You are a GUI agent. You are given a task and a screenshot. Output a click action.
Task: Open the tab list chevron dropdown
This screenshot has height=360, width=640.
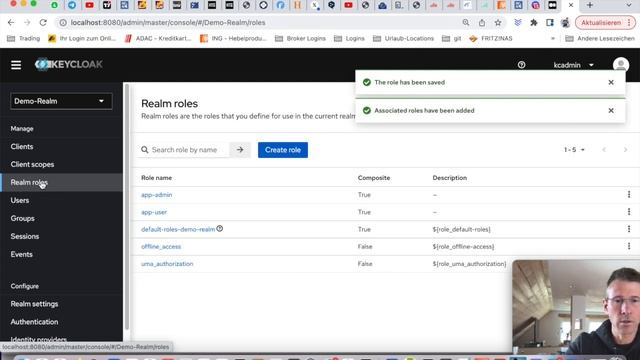tap(629, 5)
